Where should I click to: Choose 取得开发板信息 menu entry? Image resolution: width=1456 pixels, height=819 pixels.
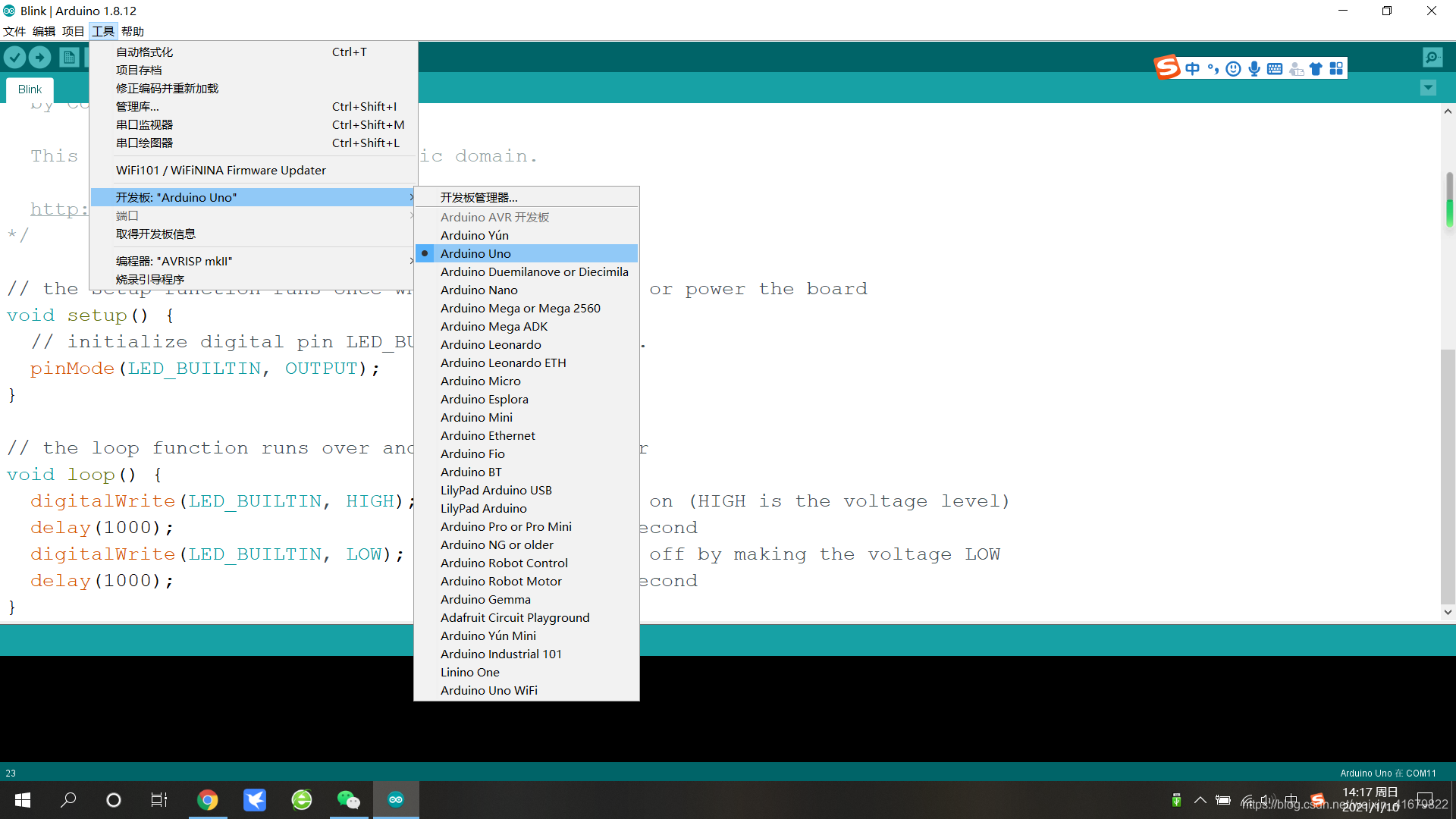tap(254, 234)
